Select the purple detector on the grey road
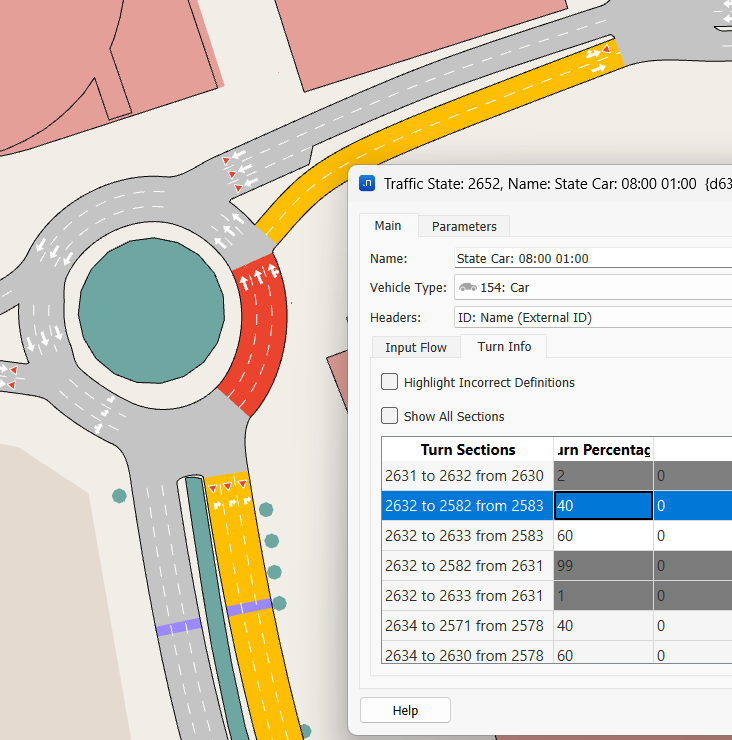This screenshot has height=740, width=732. coord(178,627)
